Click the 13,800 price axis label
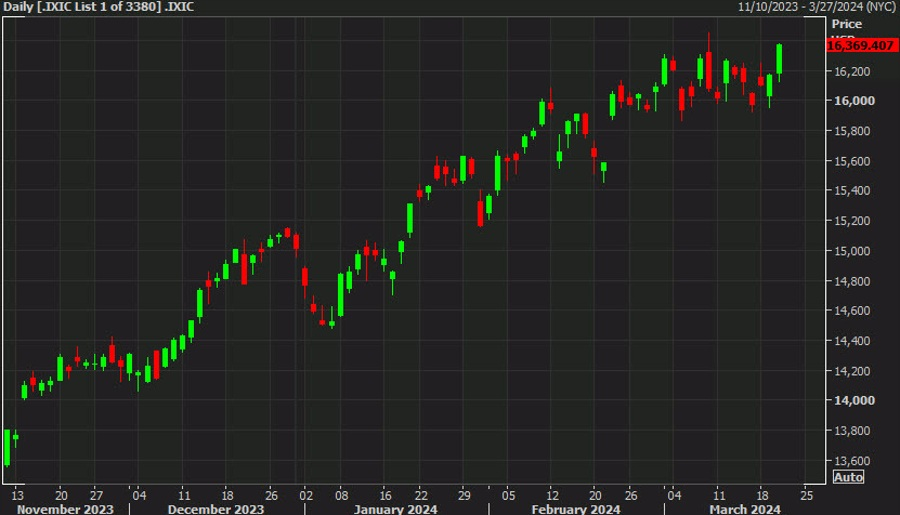Image resolution: width=900 pixels, height=515 pixels. pyautogui.click(x=852, y=430)
